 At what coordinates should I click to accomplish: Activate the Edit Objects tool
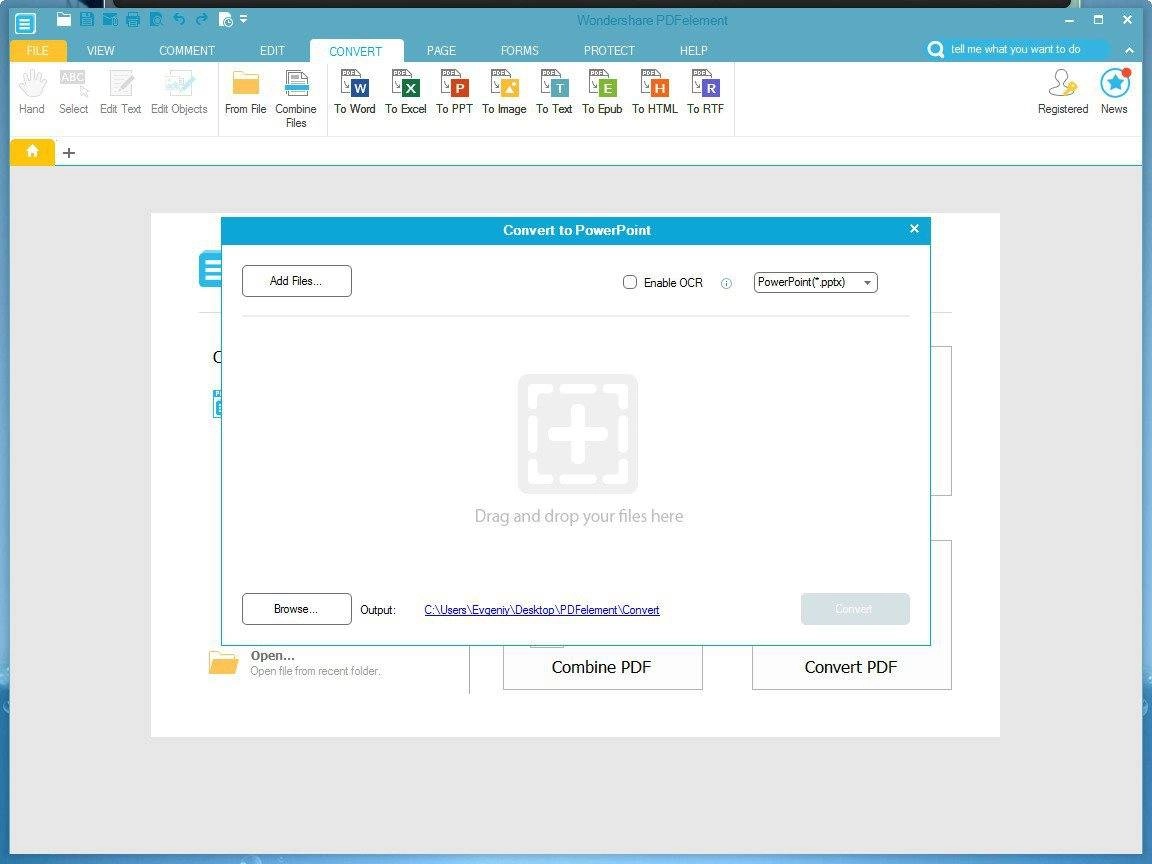(x=179, y=92)
